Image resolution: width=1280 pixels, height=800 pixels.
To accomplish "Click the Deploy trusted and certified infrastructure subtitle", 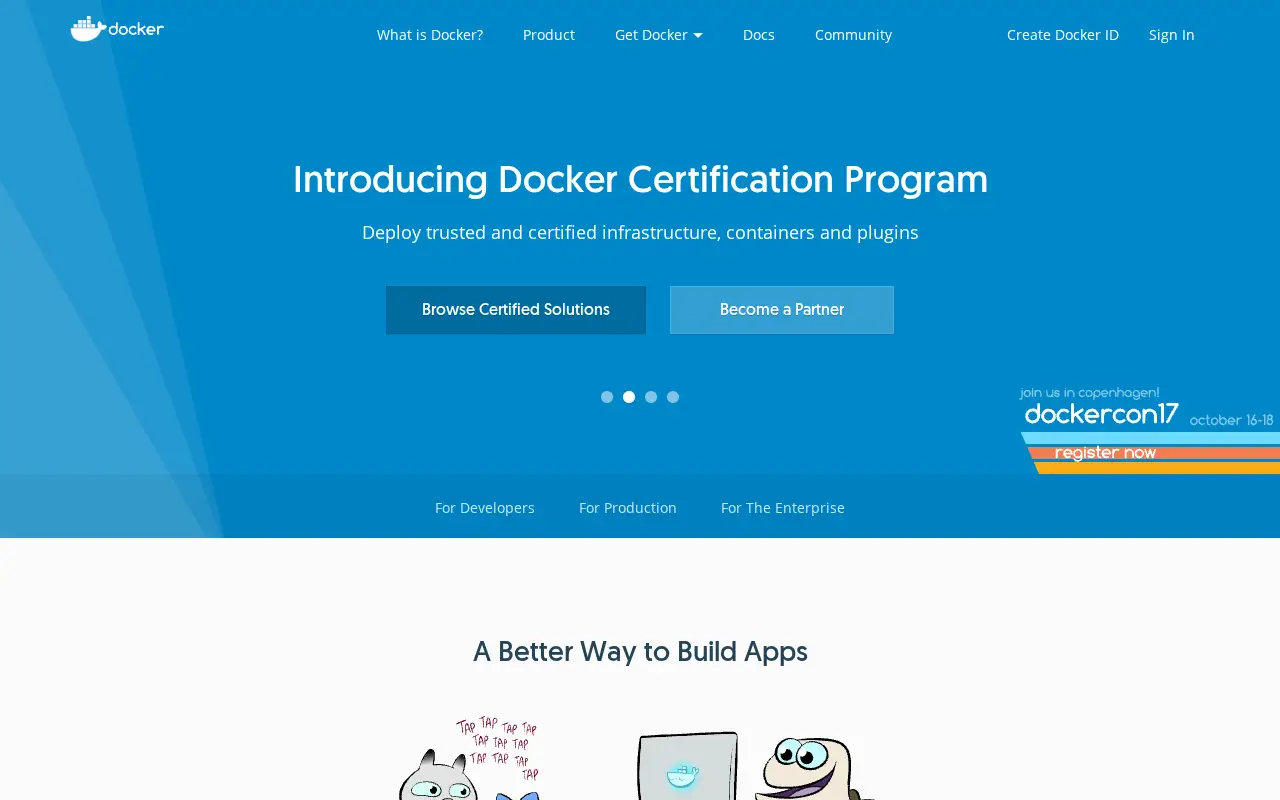I will pyautogui.click(x=640, y=233).
